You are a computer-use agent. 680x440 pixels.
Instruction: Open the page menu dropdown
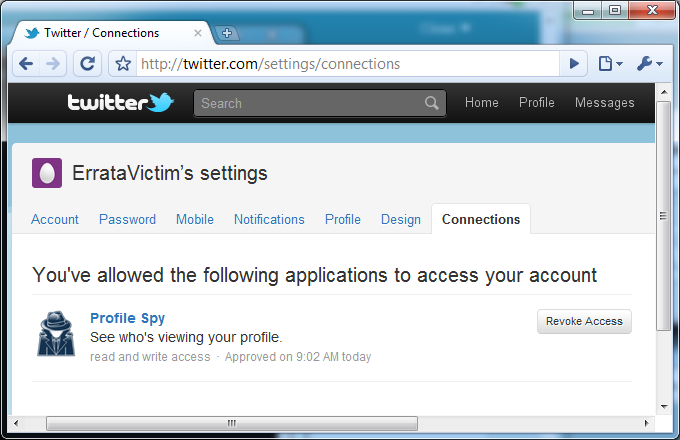(611, 64)
